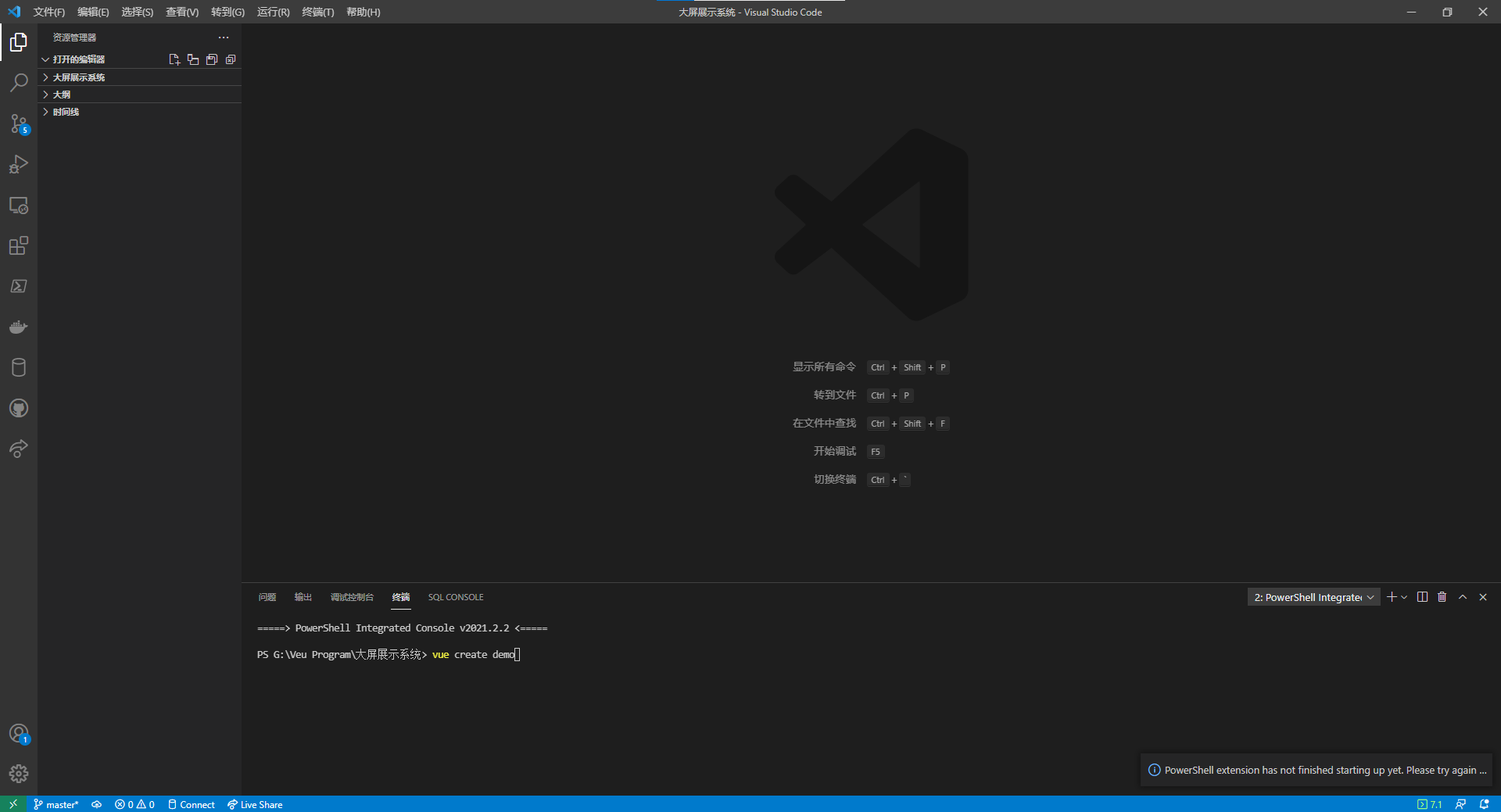The image size is (1501, 812).
Task: Open 帮助(H) menu
Action: (363, 12)
